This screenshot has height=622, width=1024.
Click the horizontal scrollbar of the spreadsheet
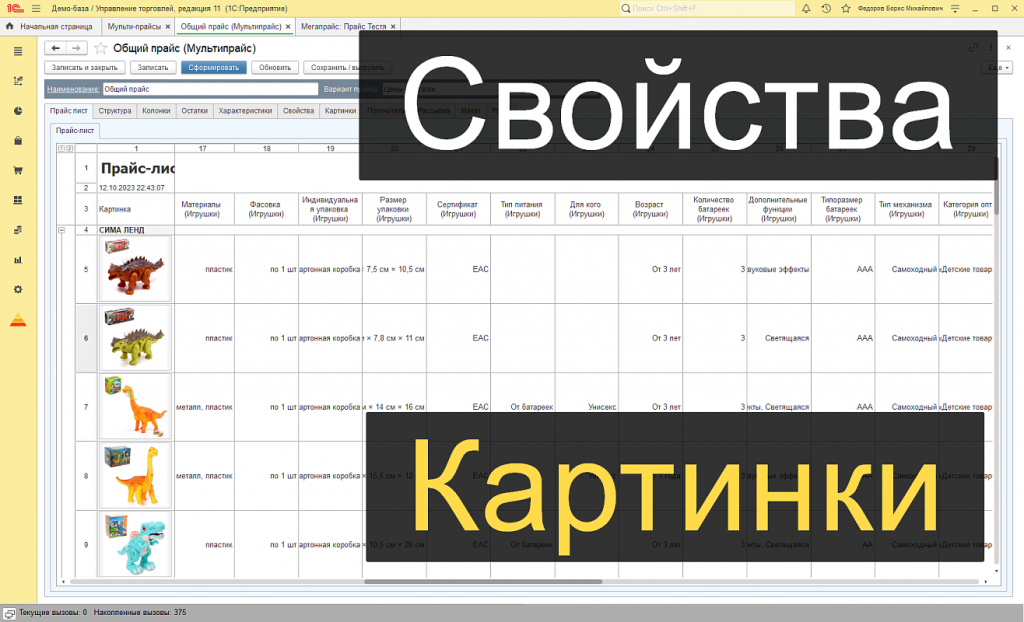coord(483,581)
